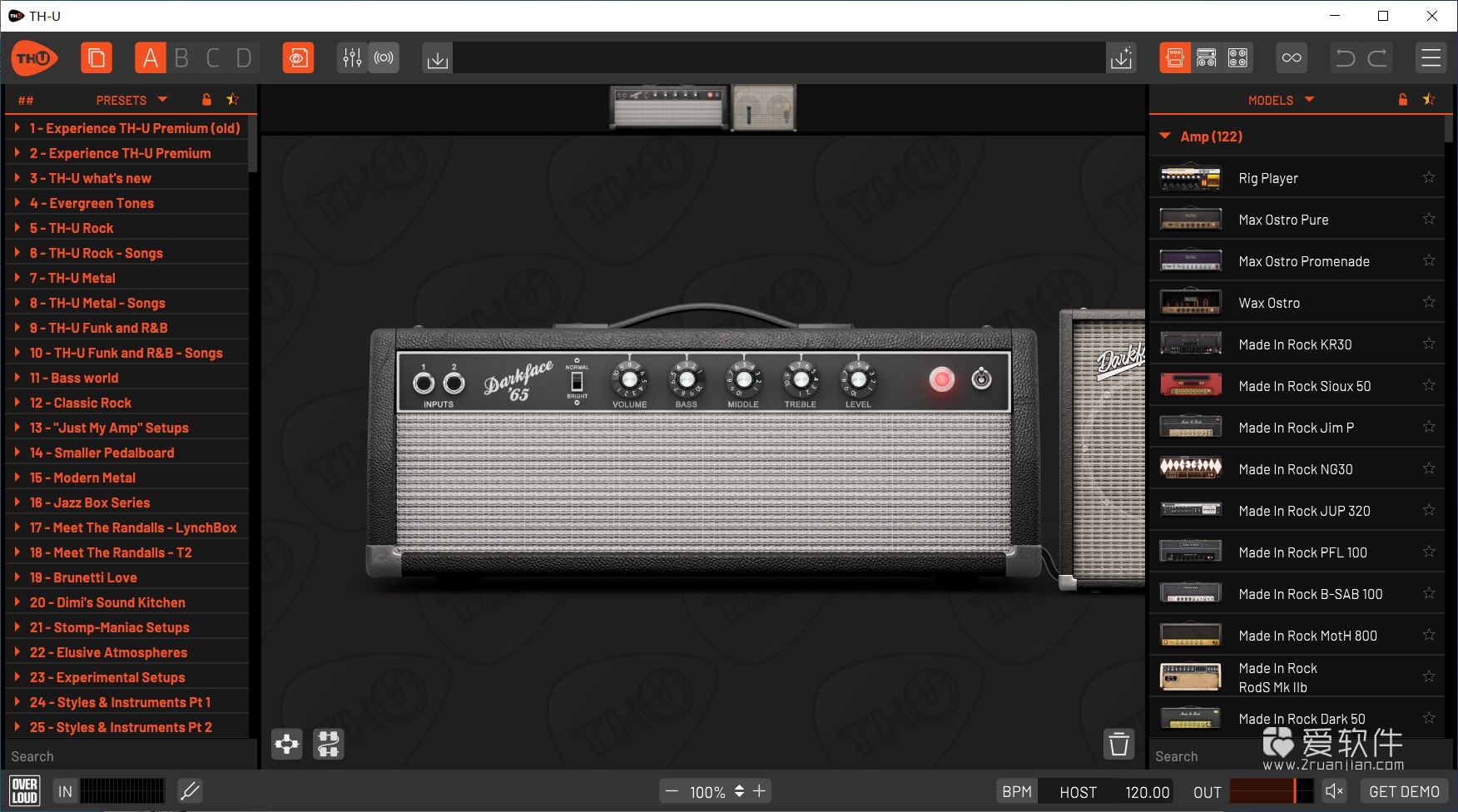The image size is (1458, 812).
Task: Click the four-arrow move icon
Action: tap(287, 744)
